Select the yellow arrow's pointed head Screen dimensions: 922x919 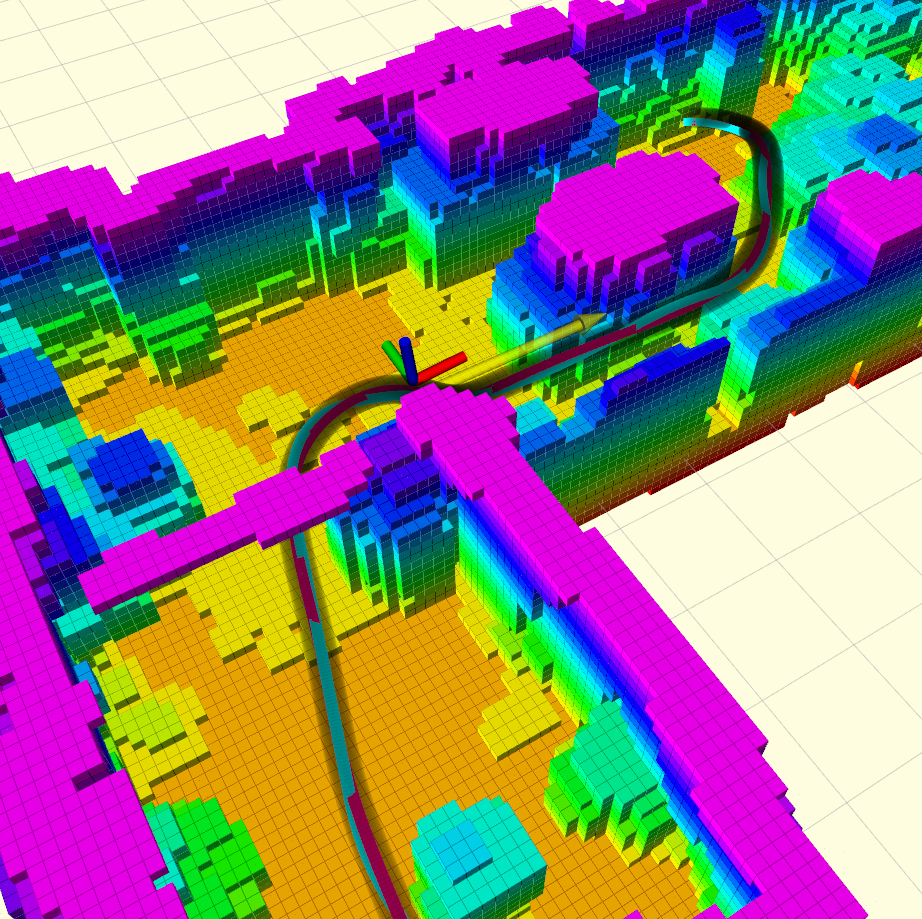click(x=589, y=323)
